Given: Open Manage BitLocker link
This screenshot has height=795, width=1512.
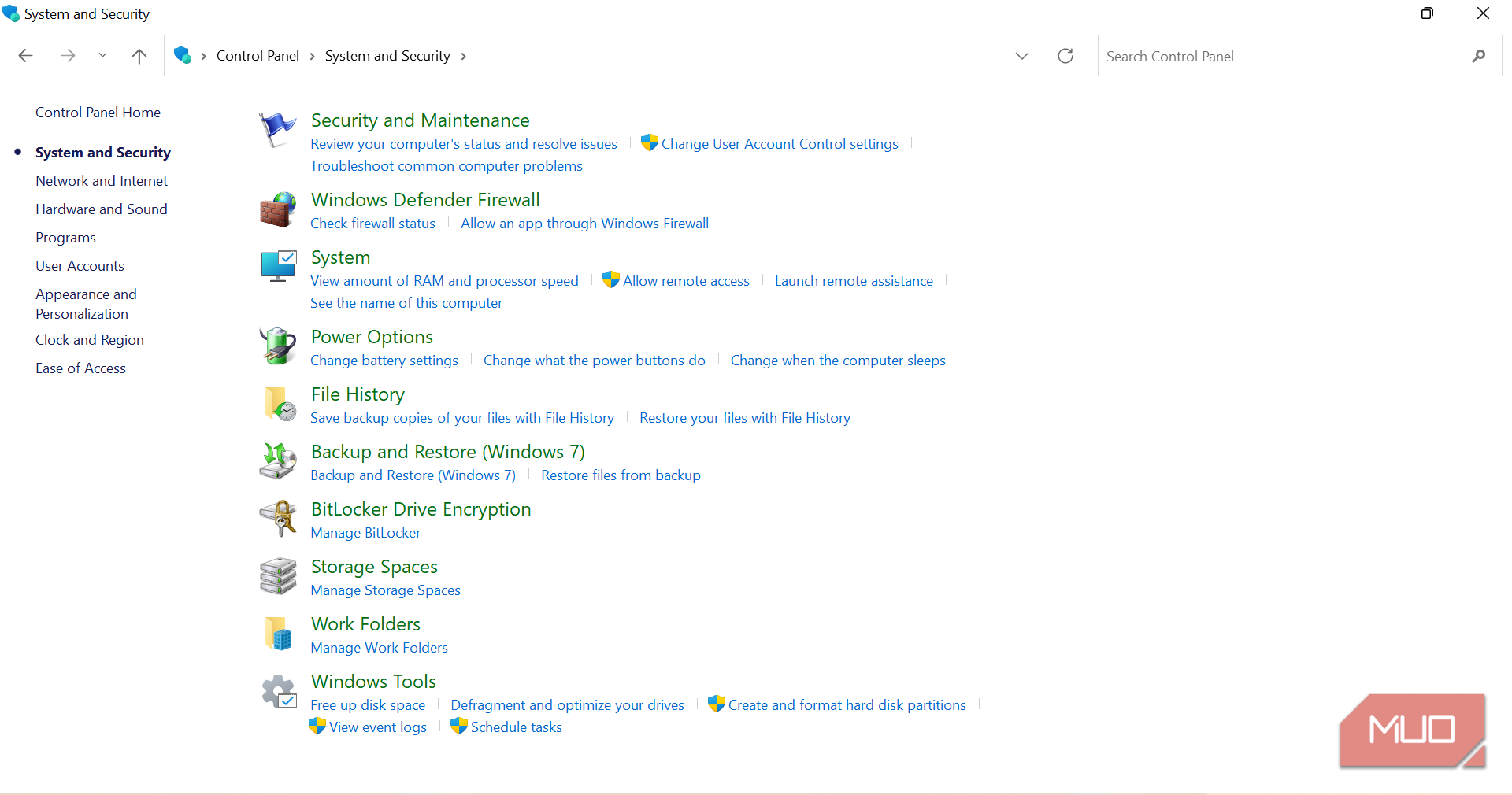Looking at the screenshot, I should pyautogui.click(x=365, y=533).
